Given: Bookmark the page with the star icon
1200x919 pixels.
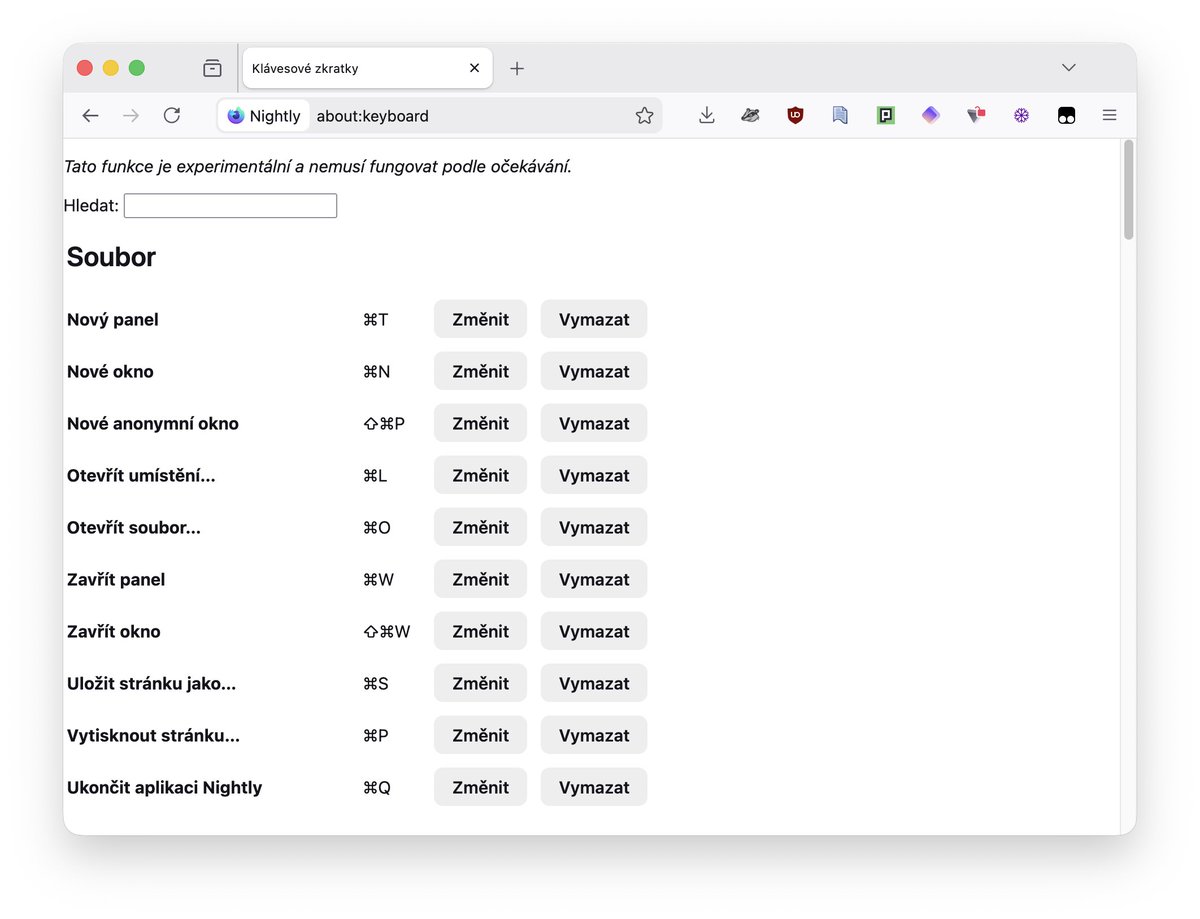Looking at the screenshot, I should tap(645, 115).
